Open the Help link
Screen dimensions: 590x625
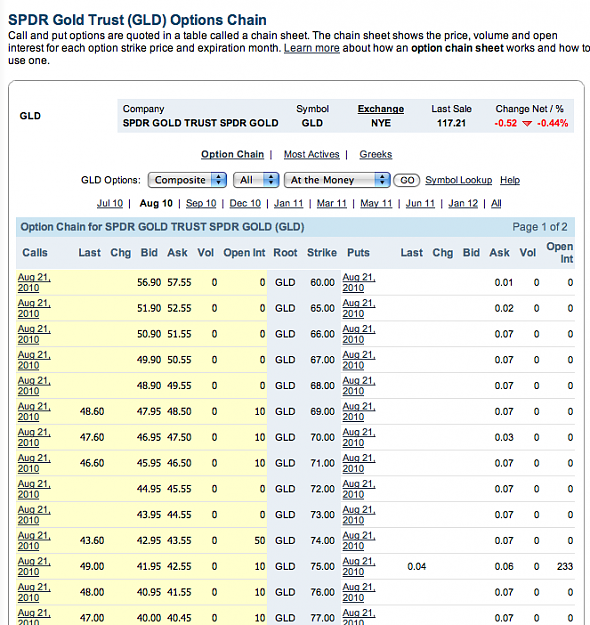point(510,180)
